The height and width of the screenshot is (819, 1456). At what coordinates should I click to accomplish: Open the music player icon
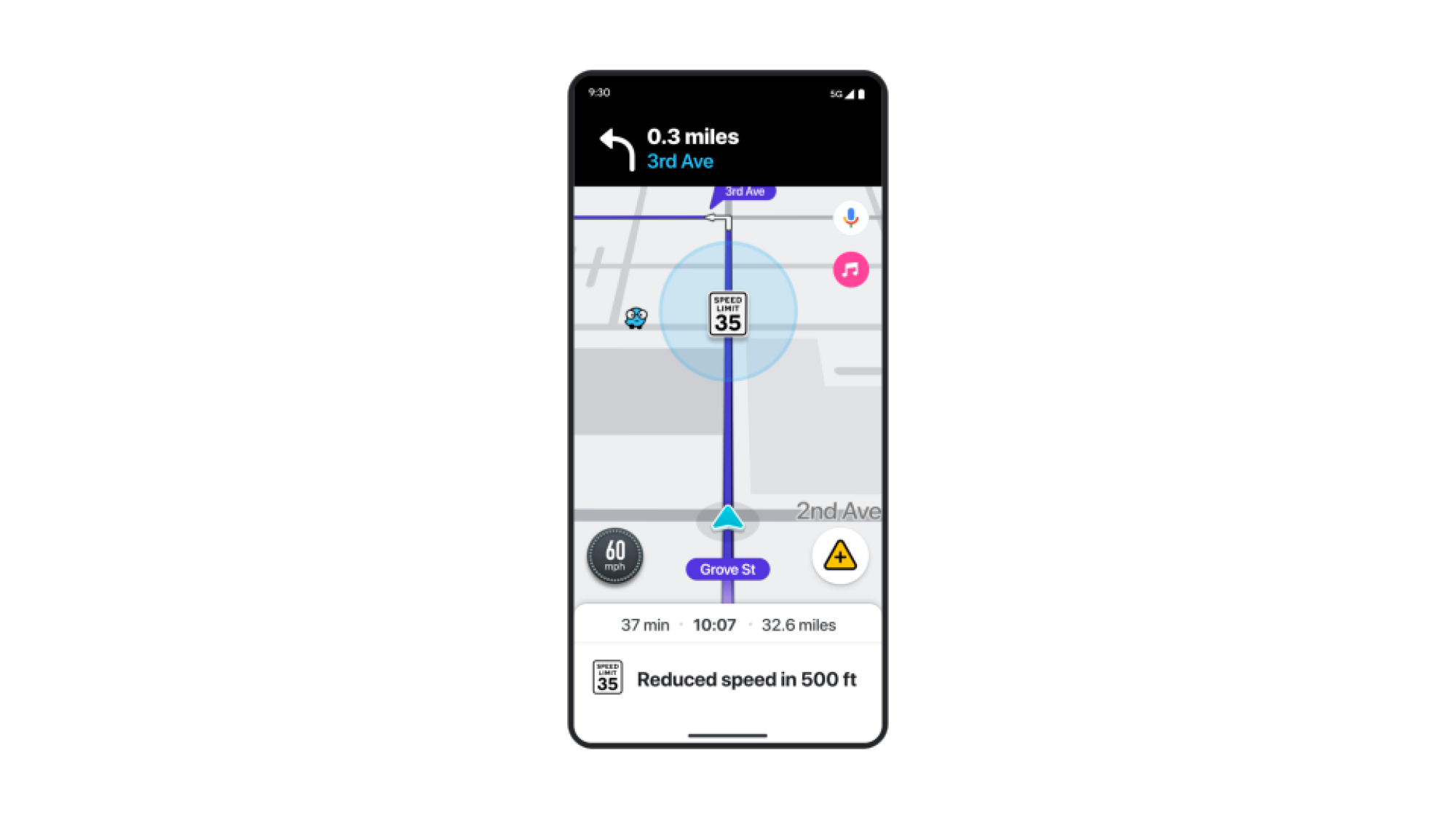pos(850,269)
